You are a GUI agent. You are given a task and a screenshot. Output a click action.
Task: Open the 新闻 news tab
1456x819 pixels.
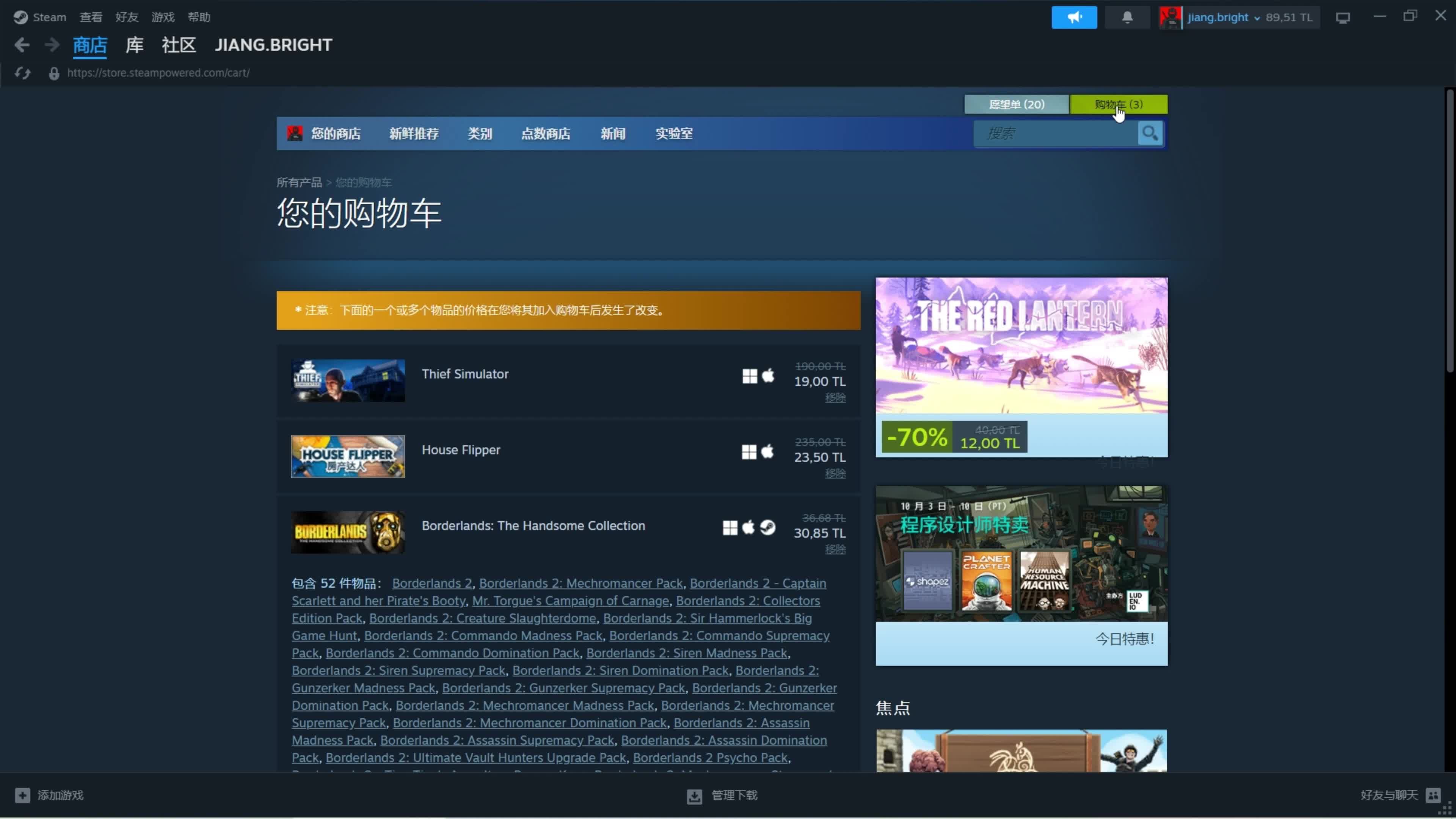(x=613, y=133)
